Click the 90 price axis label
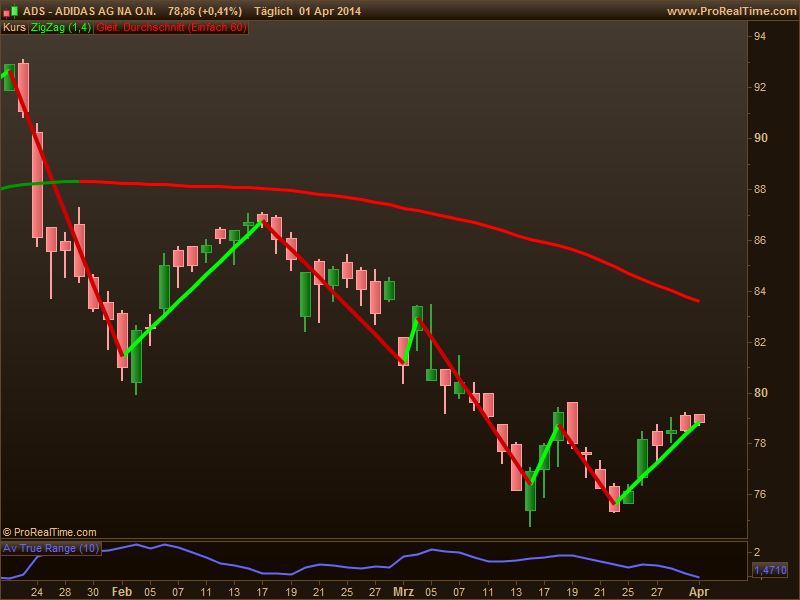This screenshot has width=800, height=600. [x=760, y=138]
